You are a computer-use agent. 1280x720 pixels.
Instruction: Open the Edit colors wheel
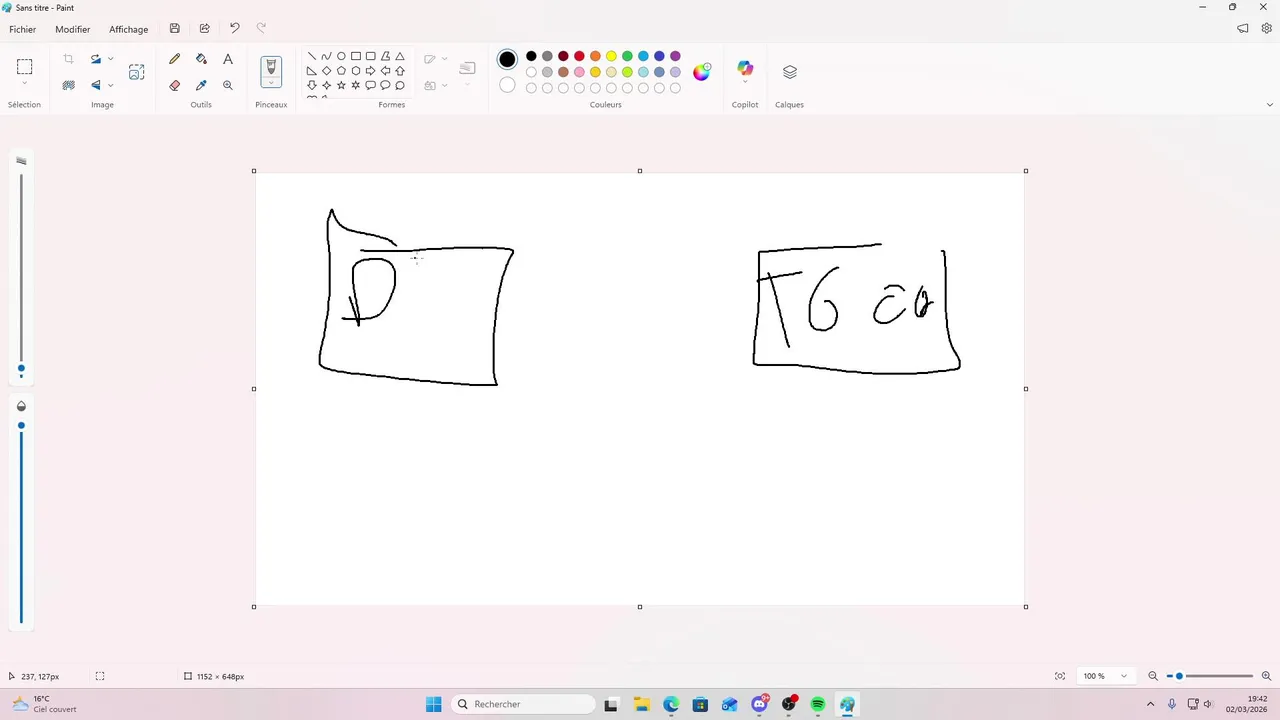[702, 71]
